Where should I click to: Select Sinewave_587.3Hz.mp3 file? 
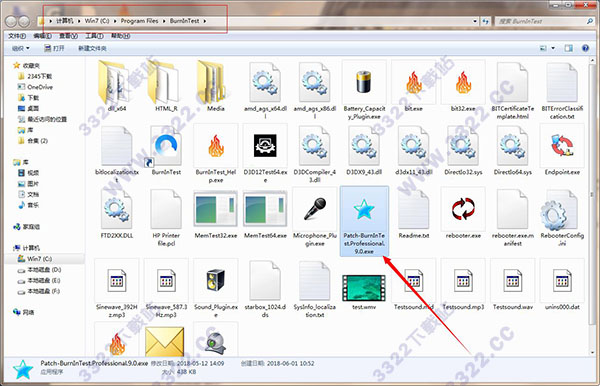(x=166, y=289)
